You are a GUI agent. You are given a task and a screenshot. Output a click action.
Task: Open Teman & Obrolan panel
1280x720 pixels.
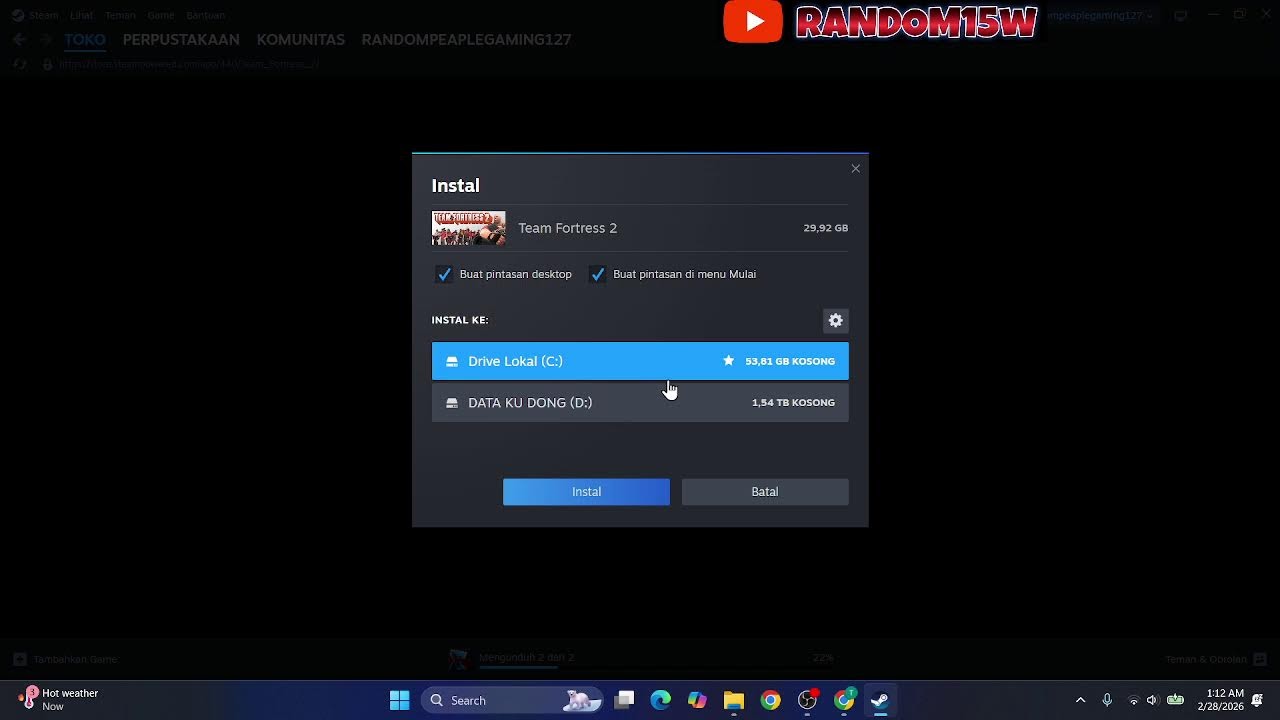coord(1215,659)
